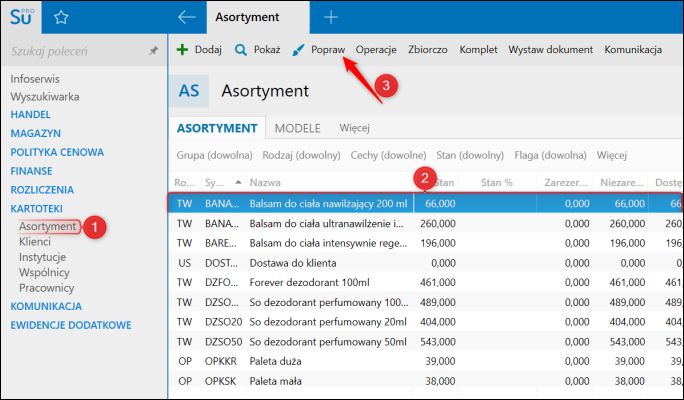Open the Komplet menu
Viewport: 684px width, 400px height.
coord(478,50)
